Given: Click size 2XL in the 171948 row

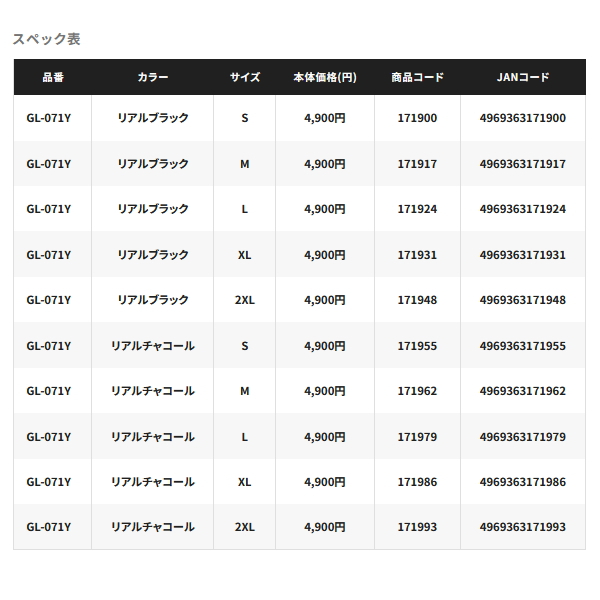Looking at the screenshot, I should click(245, 300).
